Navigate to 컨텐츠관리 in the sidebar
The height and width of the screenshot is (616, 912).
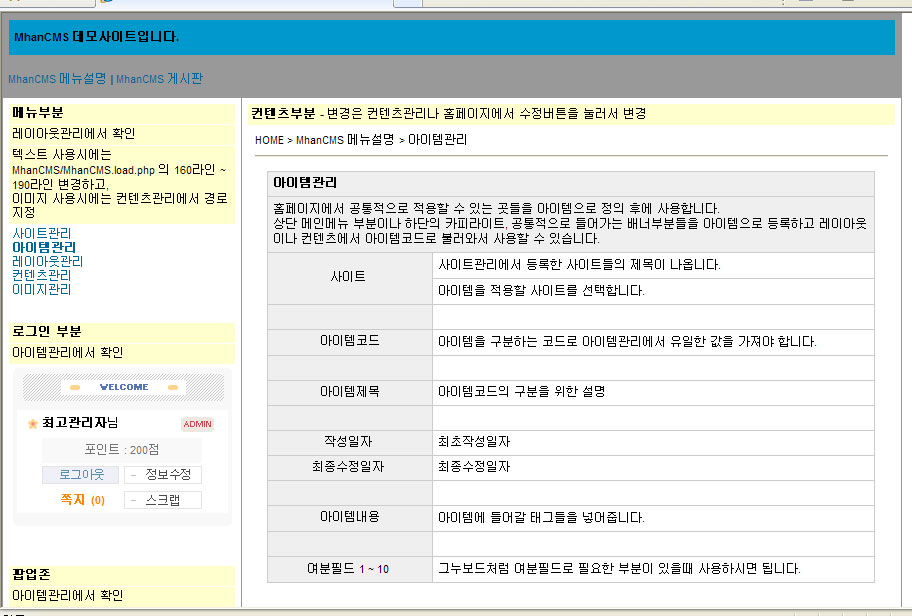click(x=41, y=275)
